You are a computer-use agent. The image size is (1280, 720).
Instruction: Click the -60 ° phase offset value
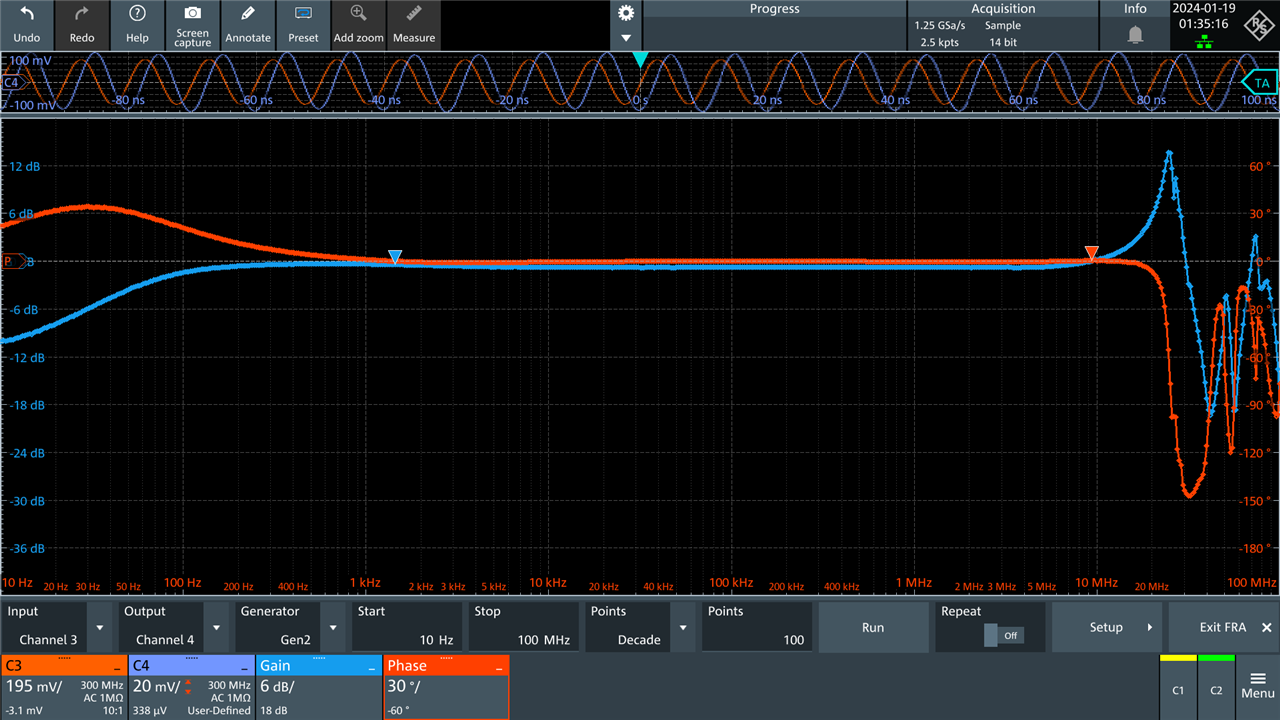[399, 710]
